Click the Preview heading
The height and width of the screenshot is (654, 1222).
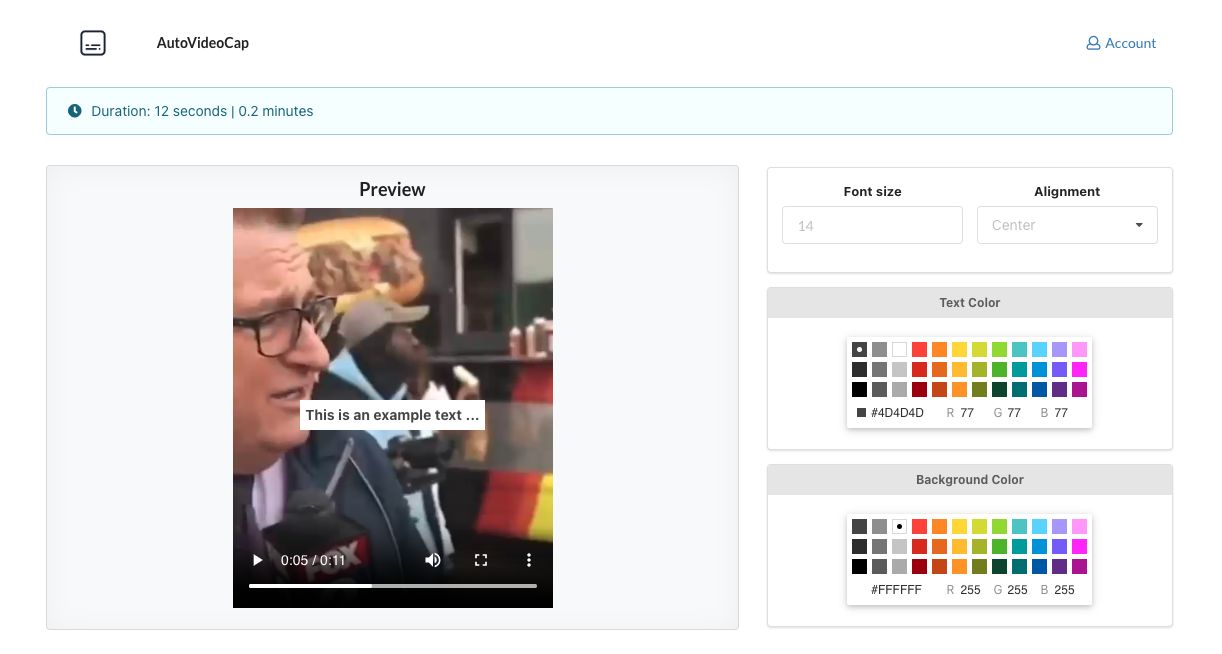click(x=392, y=189)
